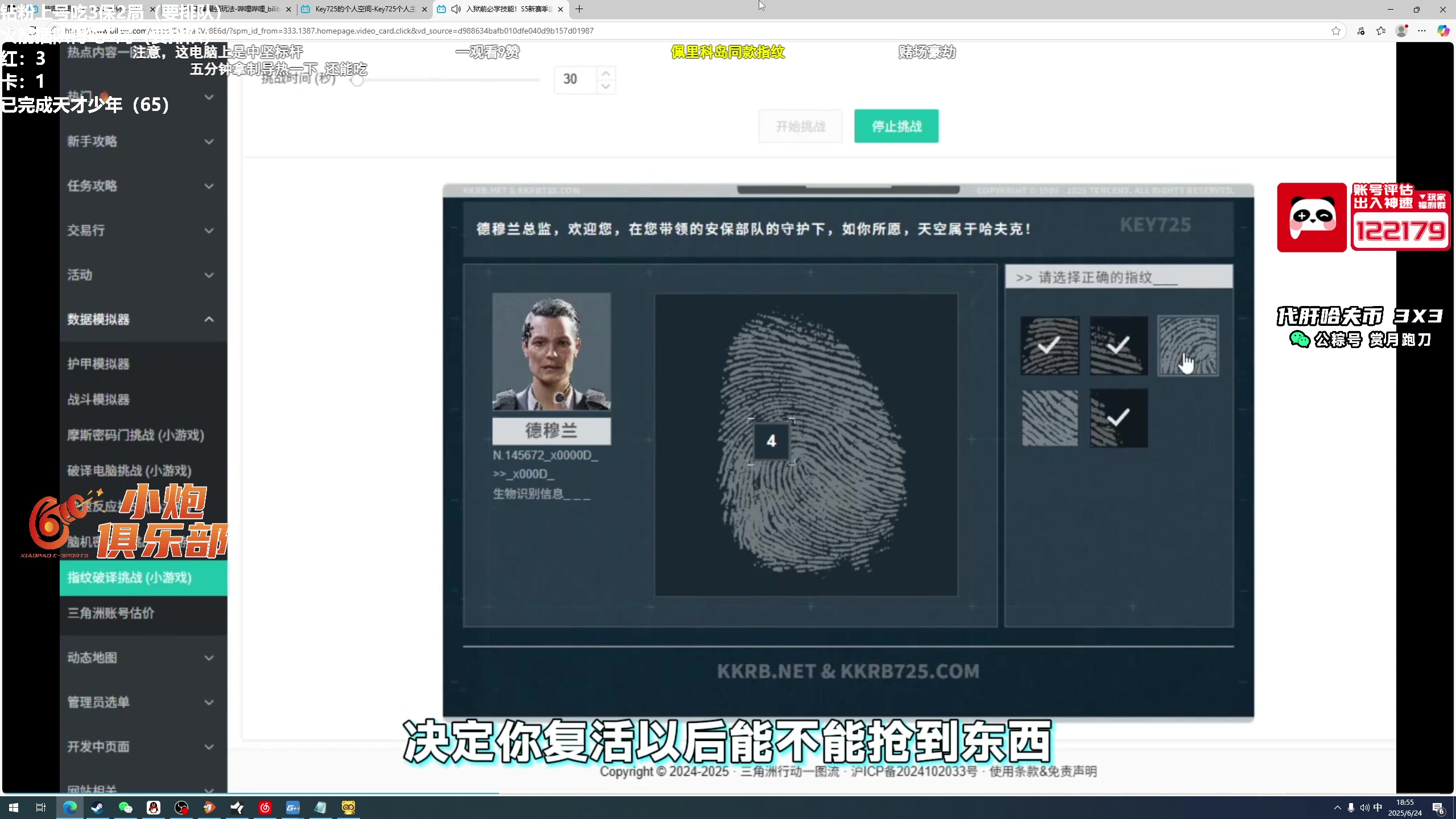Expand the 热门 menu section
The image size is (1456, 819).
(x=140, y=97)
